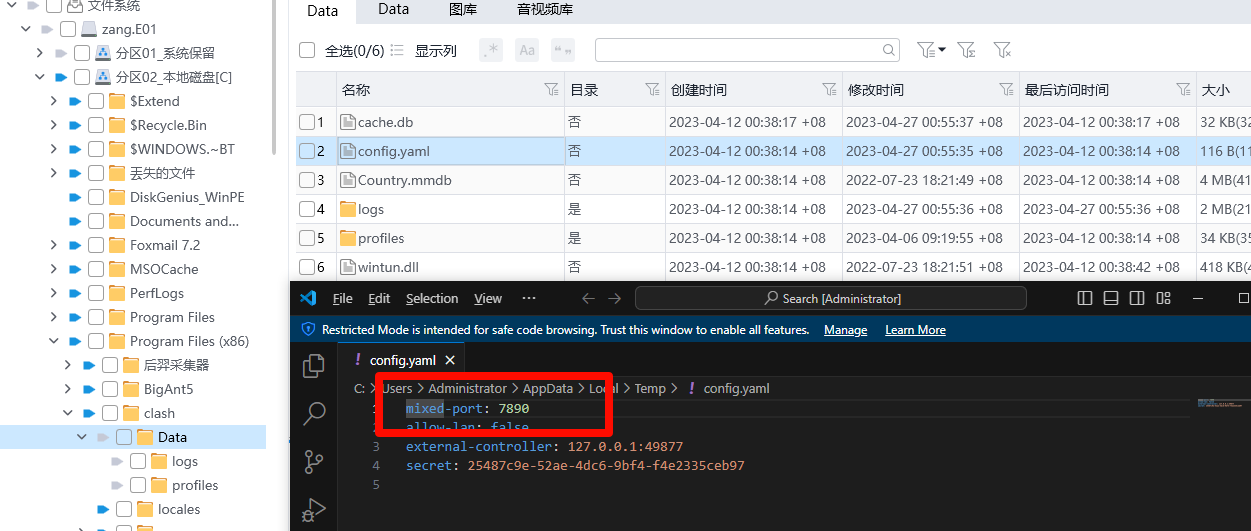Check the box for logs row in table
The height and width of the screenshot is (531, 1251).
[307, 209]
